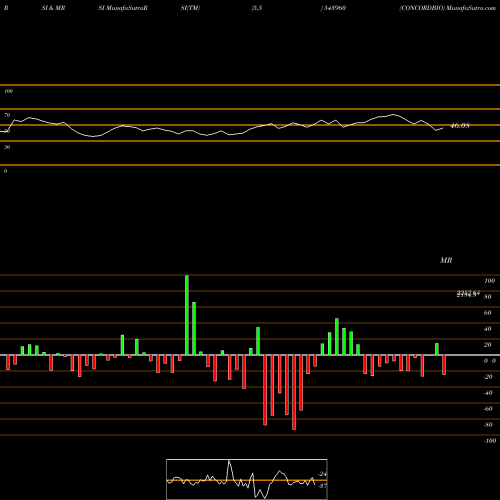Click the -40 label on MR axis
This screenshot has height=500, width=500.
(x=488, y=393)
